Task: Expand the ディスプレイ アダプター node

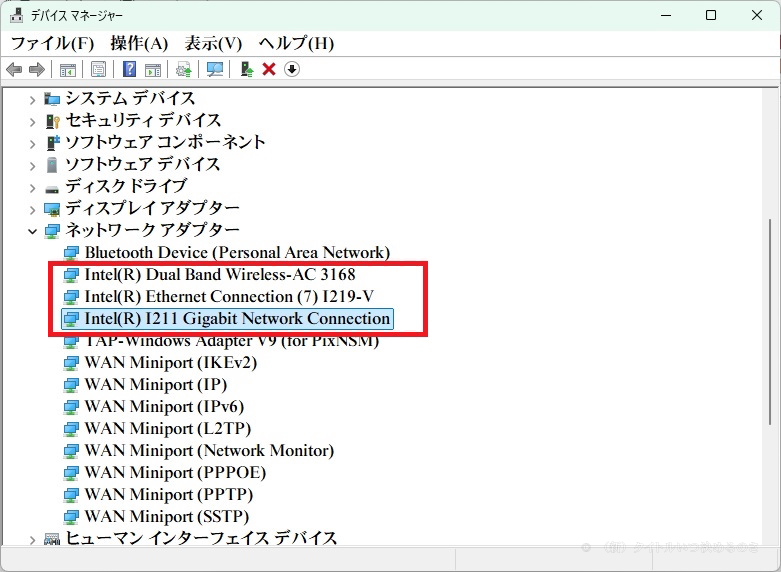Action: pyautogui.click(x=32, y=210)
